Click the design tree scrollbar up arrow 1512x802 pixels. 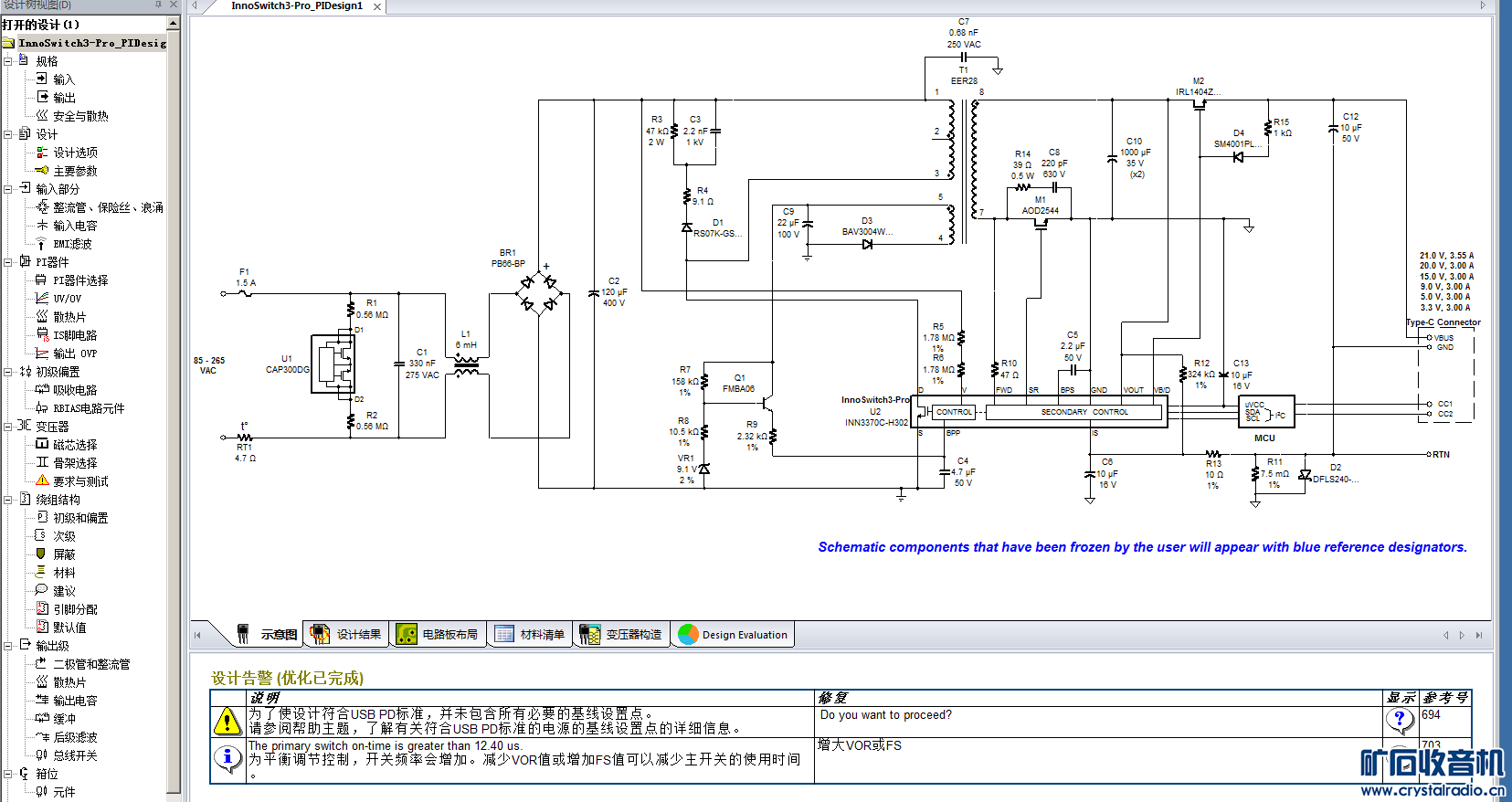[174, 24]
